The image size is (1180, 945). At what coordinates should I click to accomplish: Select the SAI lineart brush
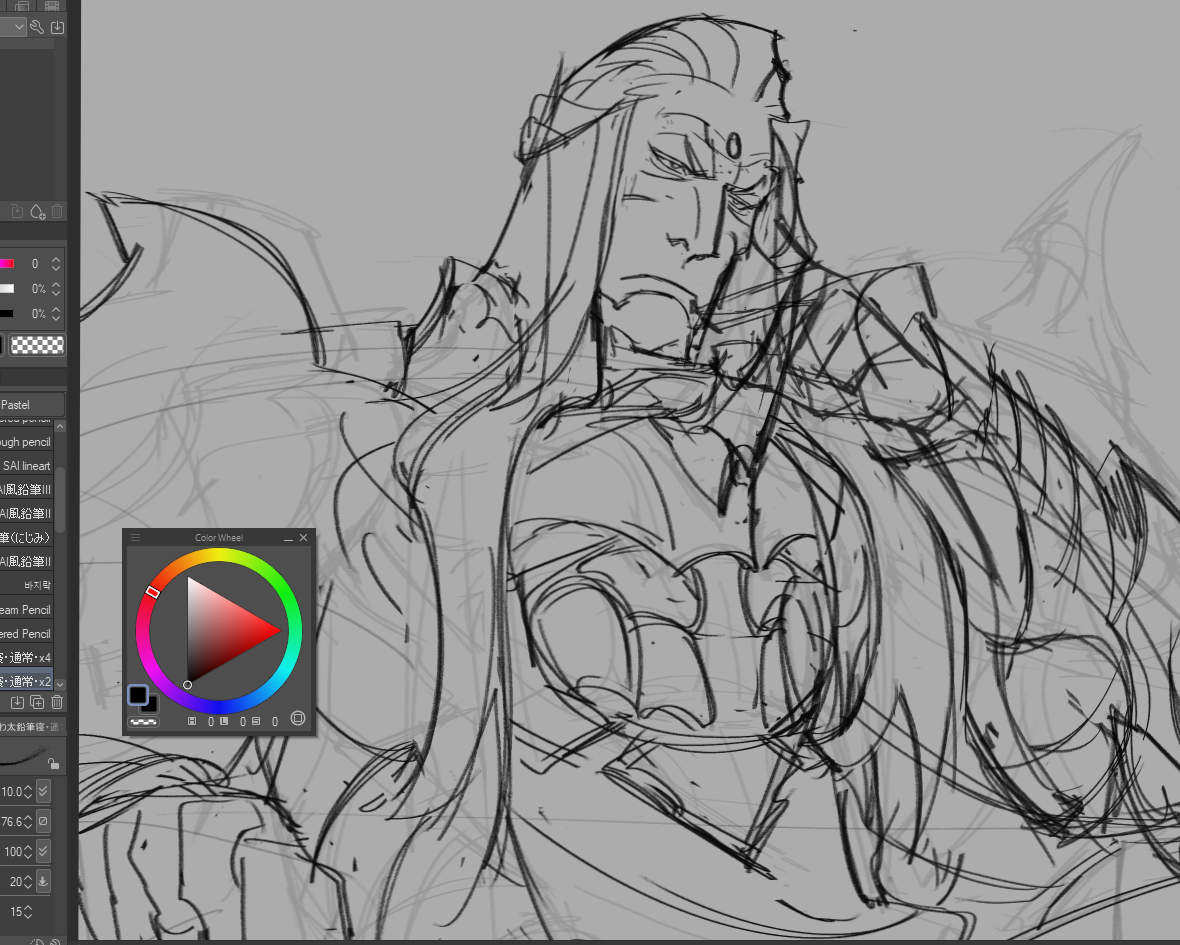pos(27,466)
